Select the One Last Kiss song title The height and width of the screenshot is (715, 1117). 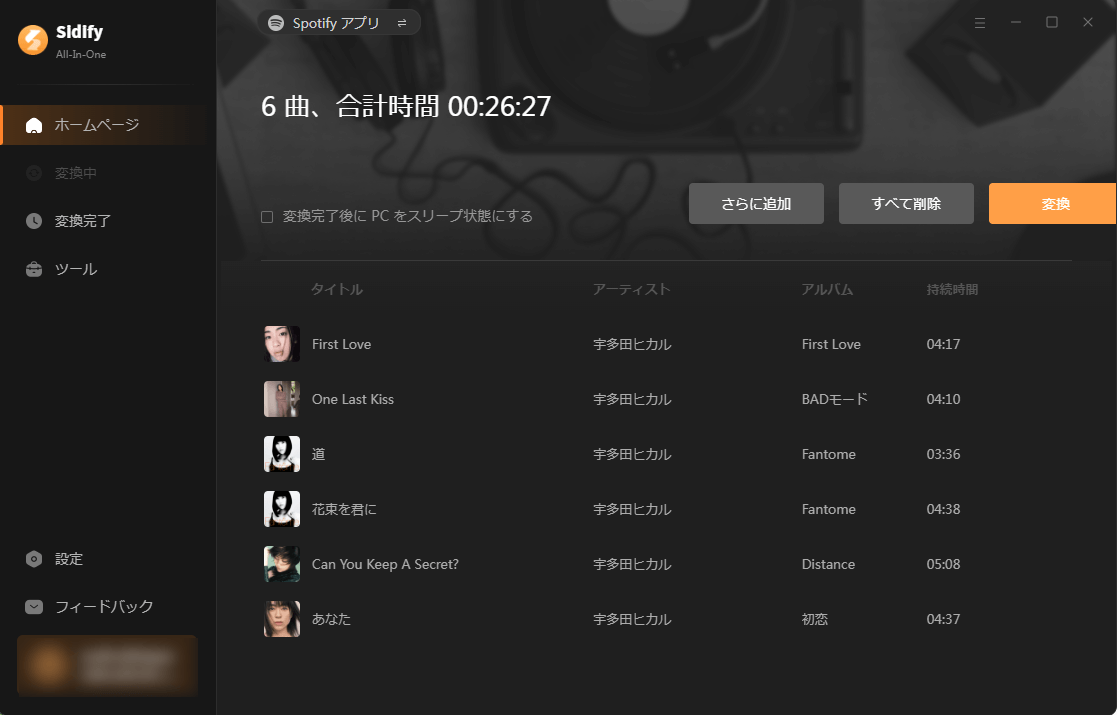pyautogui.click(x=353, y=399)
